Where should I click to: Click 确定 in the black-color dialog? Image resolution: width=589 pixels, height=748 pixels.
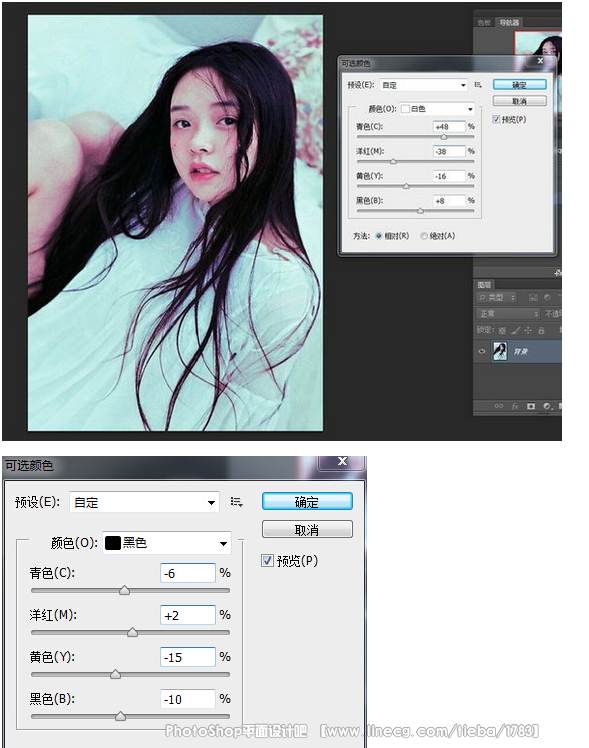(x=307, y=501)
